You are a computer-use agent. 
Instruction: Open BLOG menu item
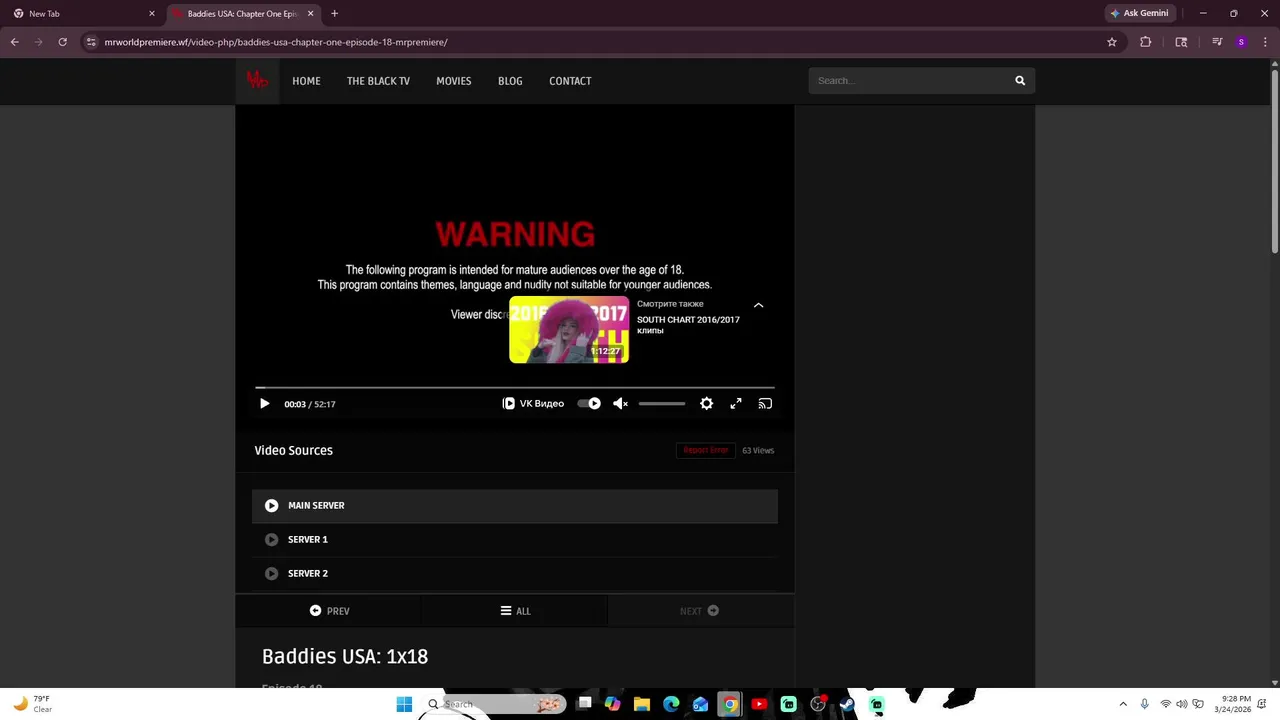[x=510, y=81]
